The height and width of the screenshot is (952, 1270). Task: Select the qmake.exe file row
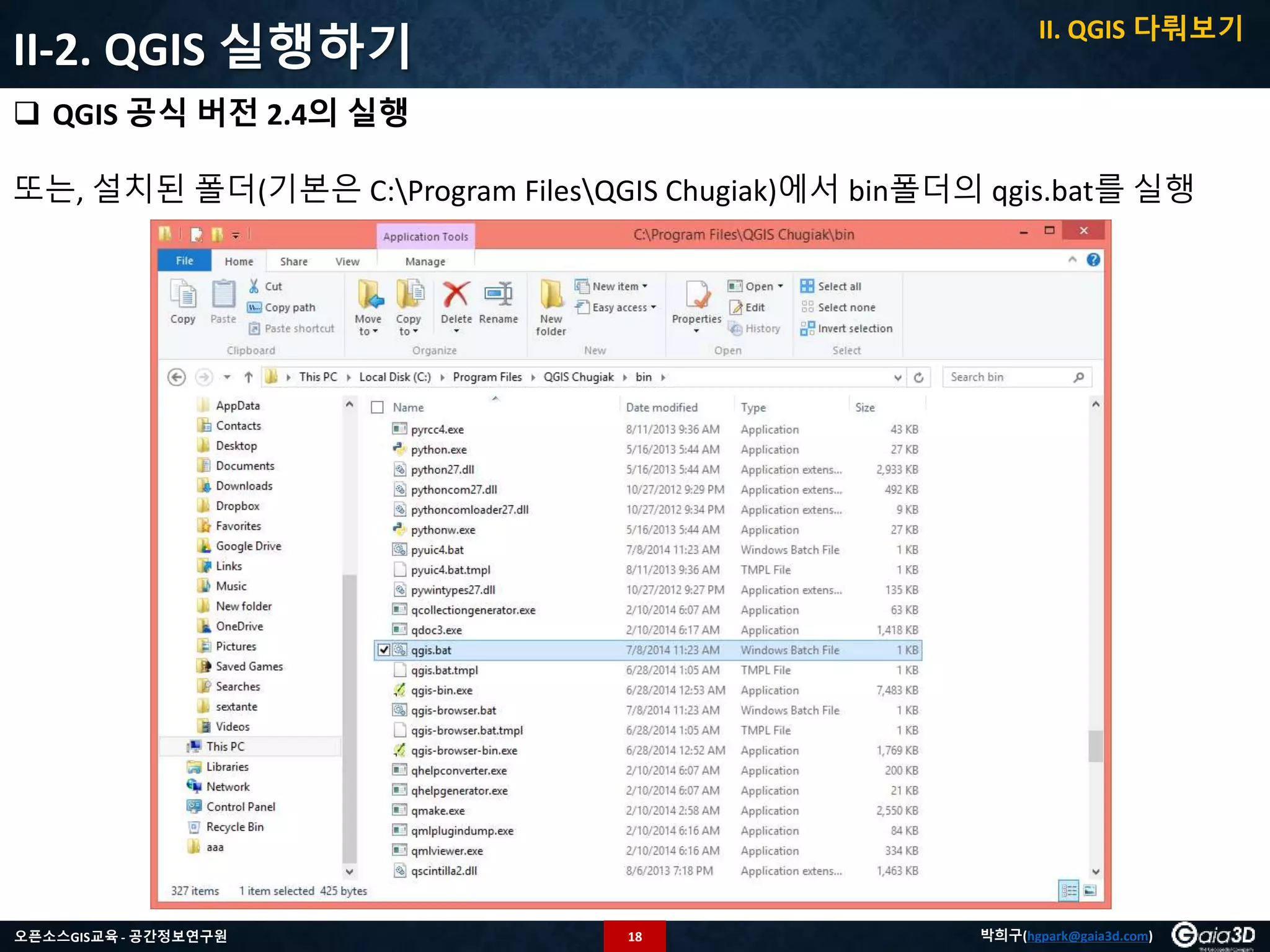tap(647, 811)
